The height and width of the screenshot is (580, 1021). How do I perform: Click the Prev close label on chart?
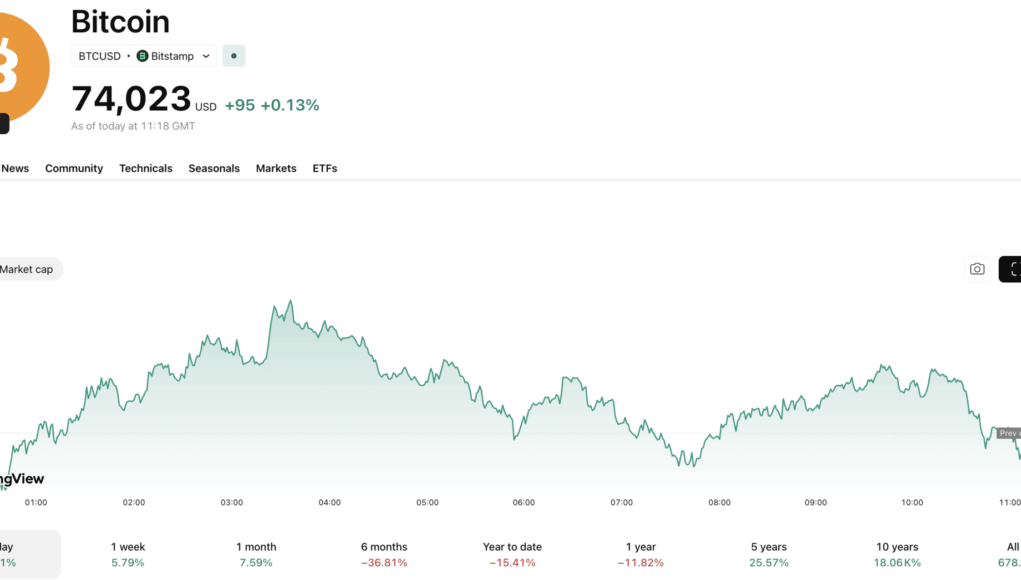(1007, 433)
